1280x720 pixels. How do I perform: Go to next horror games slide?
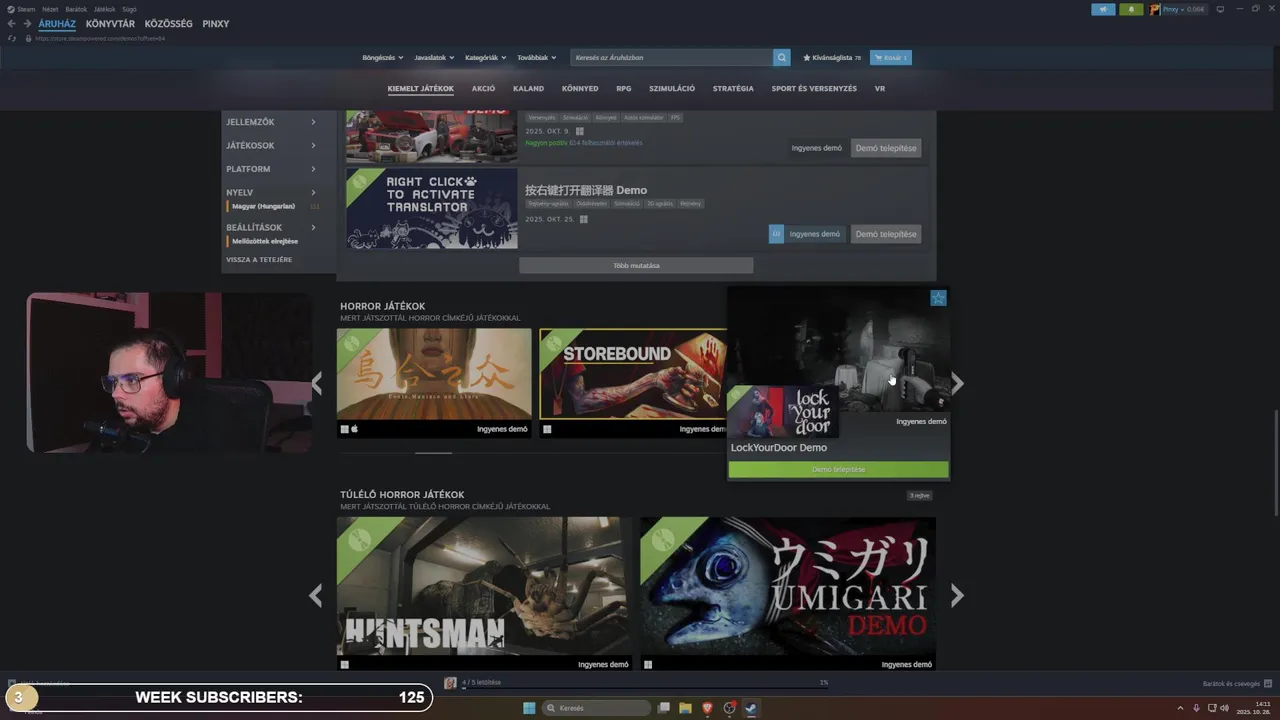click(957, 383)
